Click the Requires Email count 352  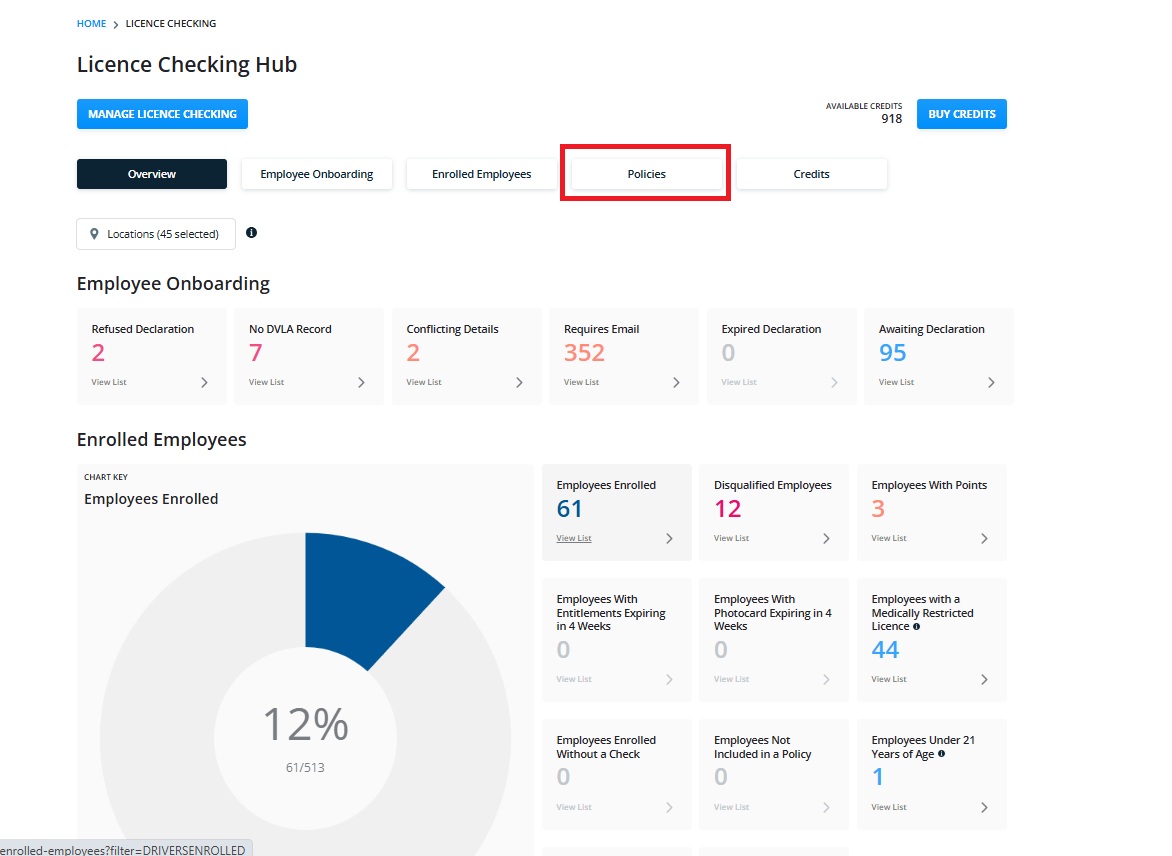click(584, 353)
